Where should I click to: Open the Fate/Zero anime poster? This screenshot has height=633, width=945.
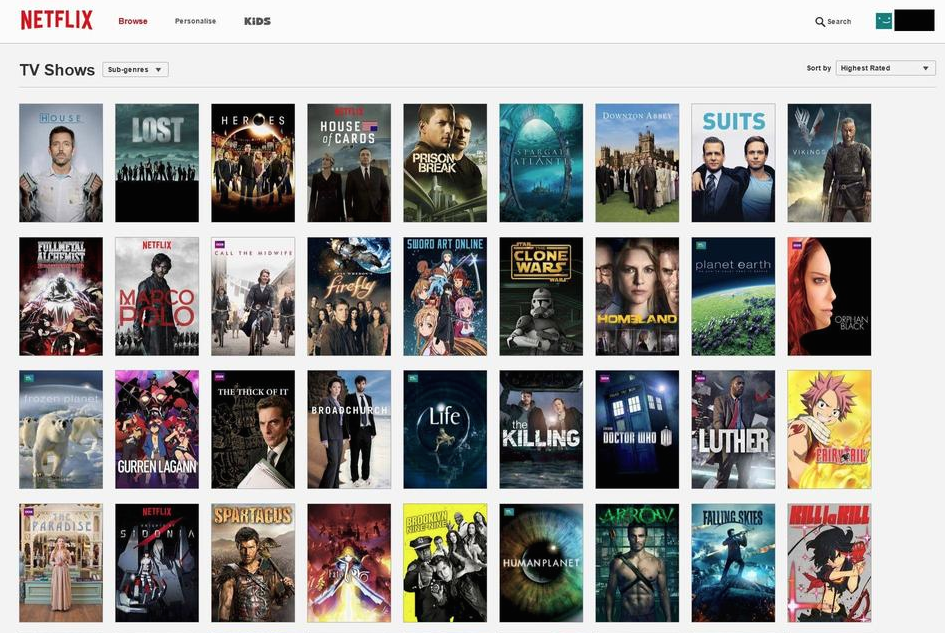pyautogui.click(x=349, y=563)
